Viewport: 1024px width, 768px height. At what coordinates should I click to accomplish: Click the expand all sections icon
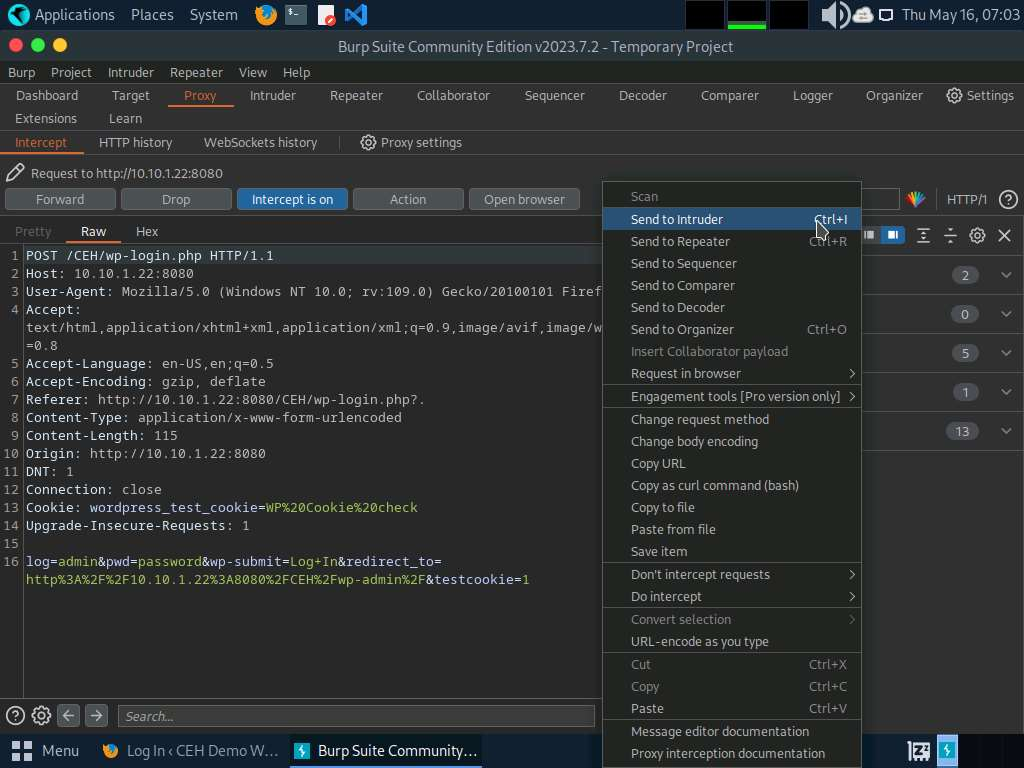[x=923, y=235]
